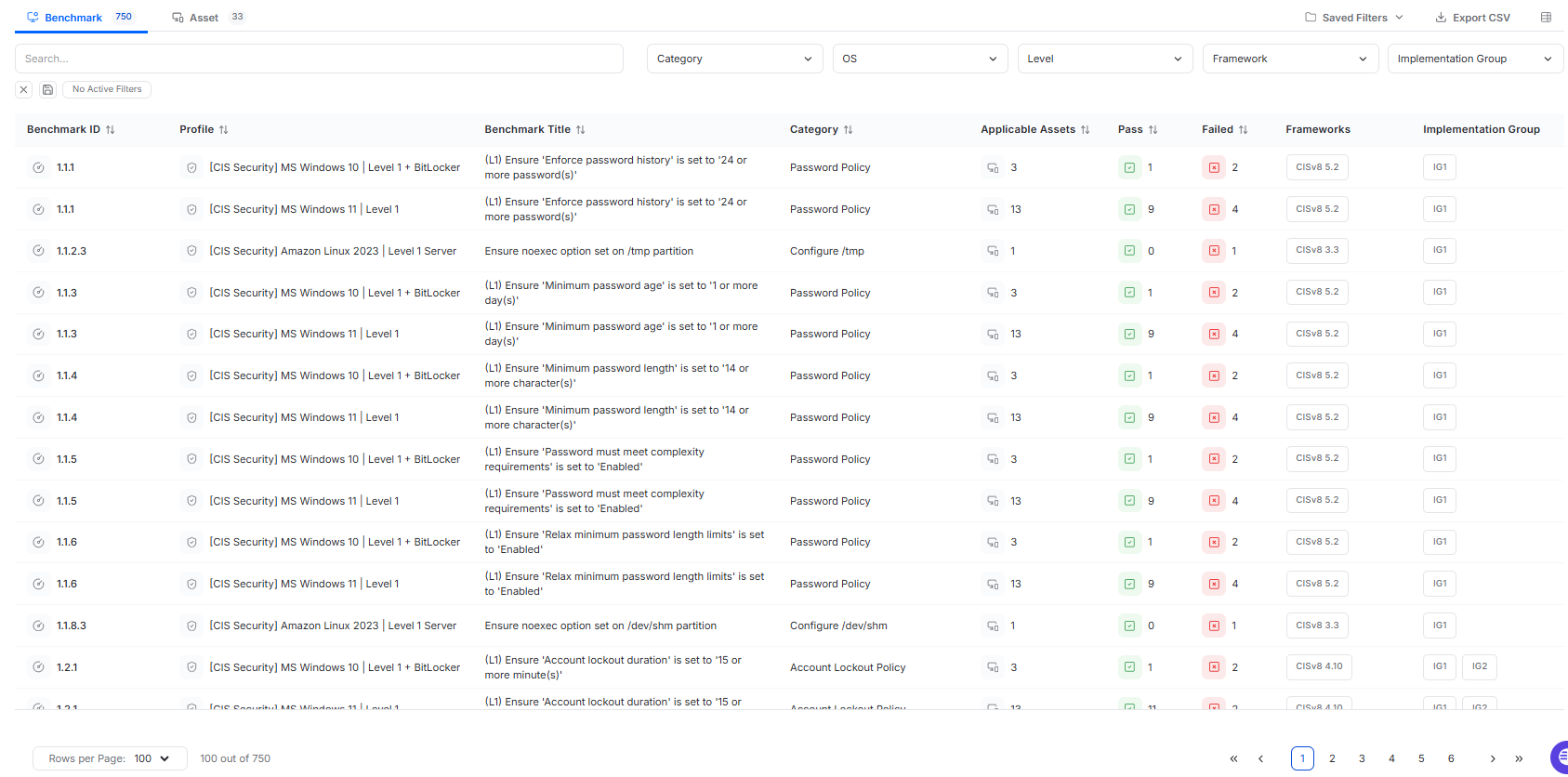Jump to first page double-chevron
1568x777 pixels.
click(x=1233, y=758)
